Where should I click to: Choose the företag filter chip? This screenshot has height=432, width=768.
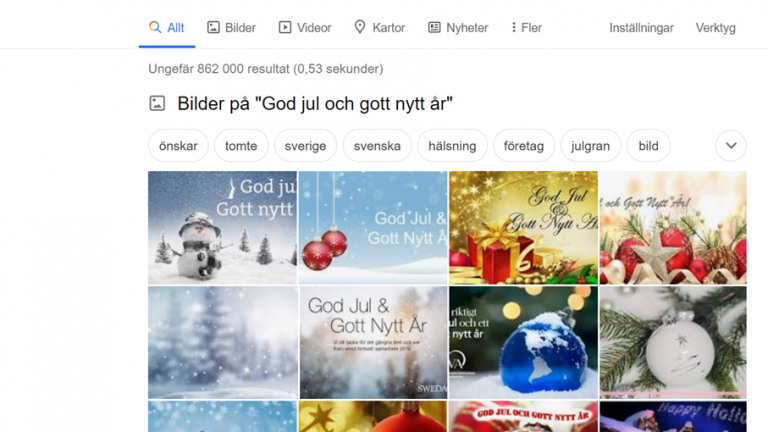coord(524,145)
